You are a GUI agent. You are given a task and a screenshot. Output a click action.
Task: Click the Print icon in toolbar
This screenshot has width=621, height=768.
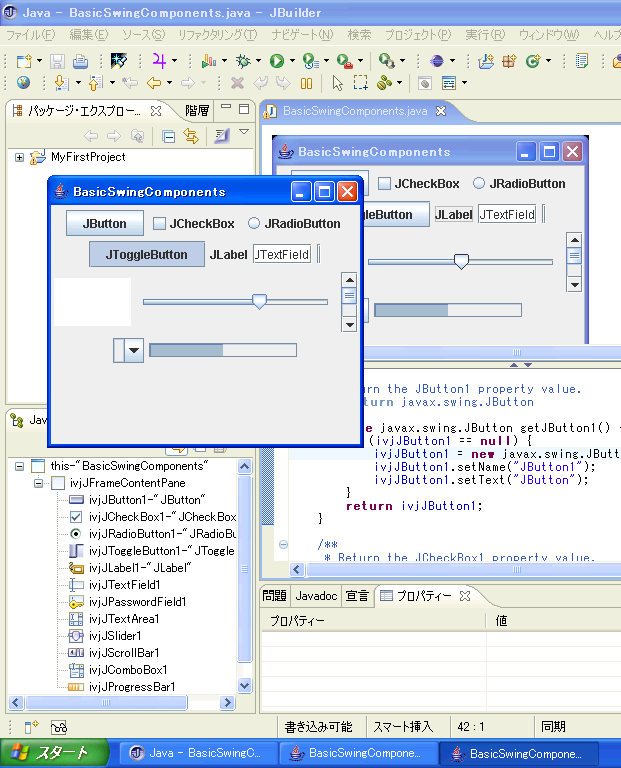80,61
